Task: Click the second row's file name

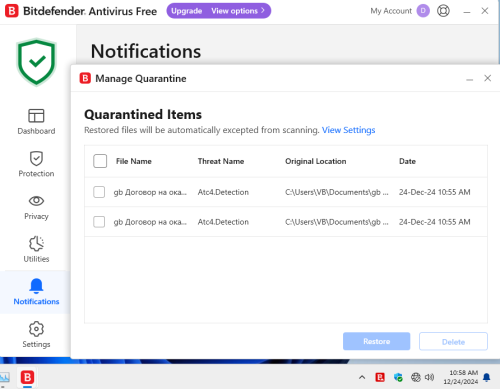Action: [x=150, y=222]
